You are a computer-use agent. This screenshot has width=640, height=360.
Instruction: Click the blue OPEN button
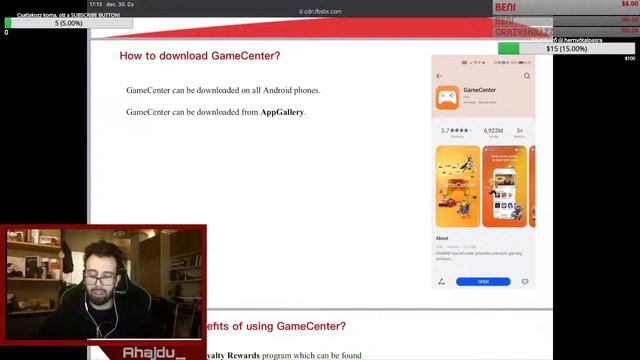point(483,282)
